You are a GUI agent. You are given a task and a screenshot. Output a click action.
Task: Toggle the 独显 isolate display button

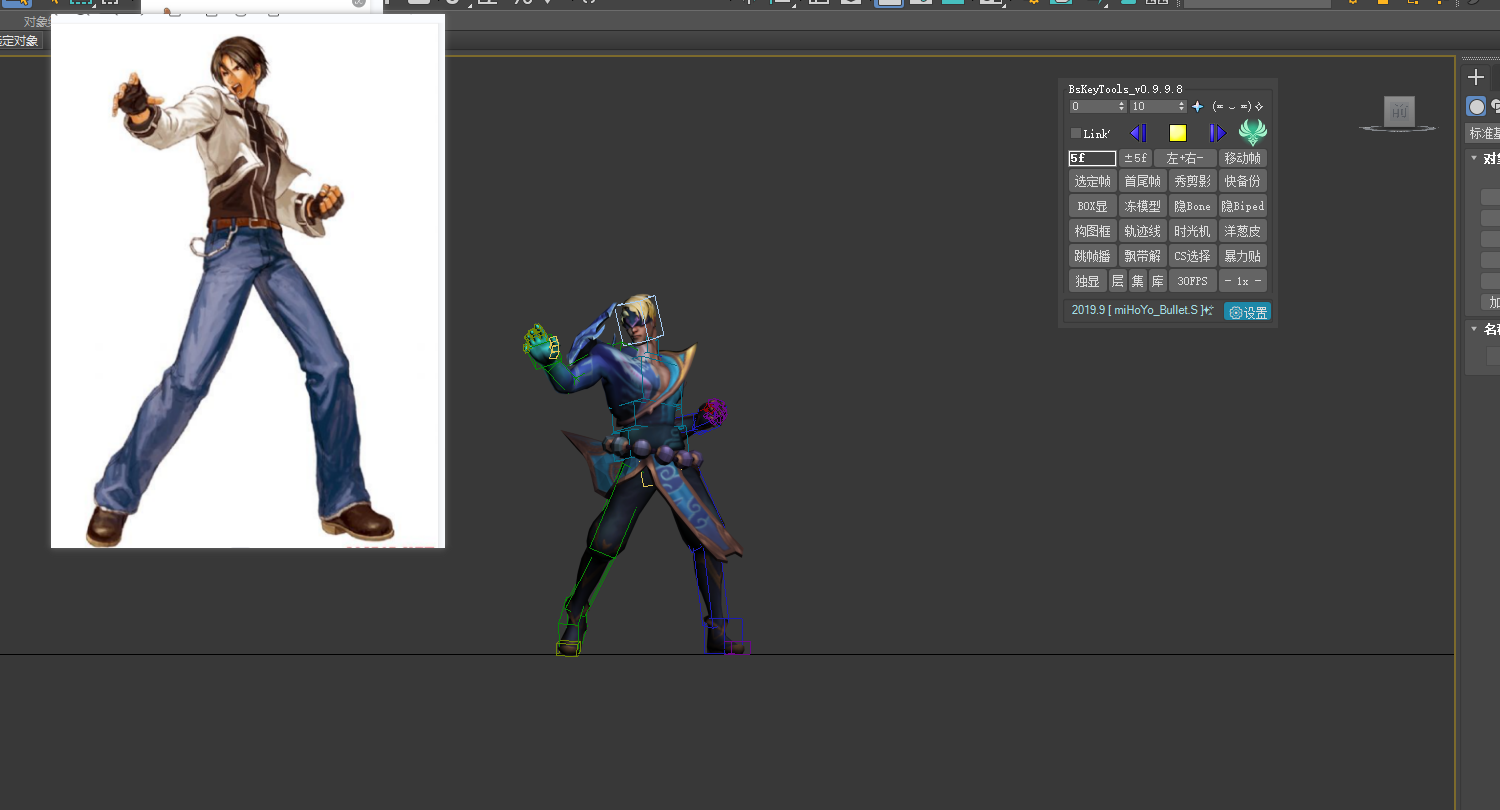[1088, 281]
